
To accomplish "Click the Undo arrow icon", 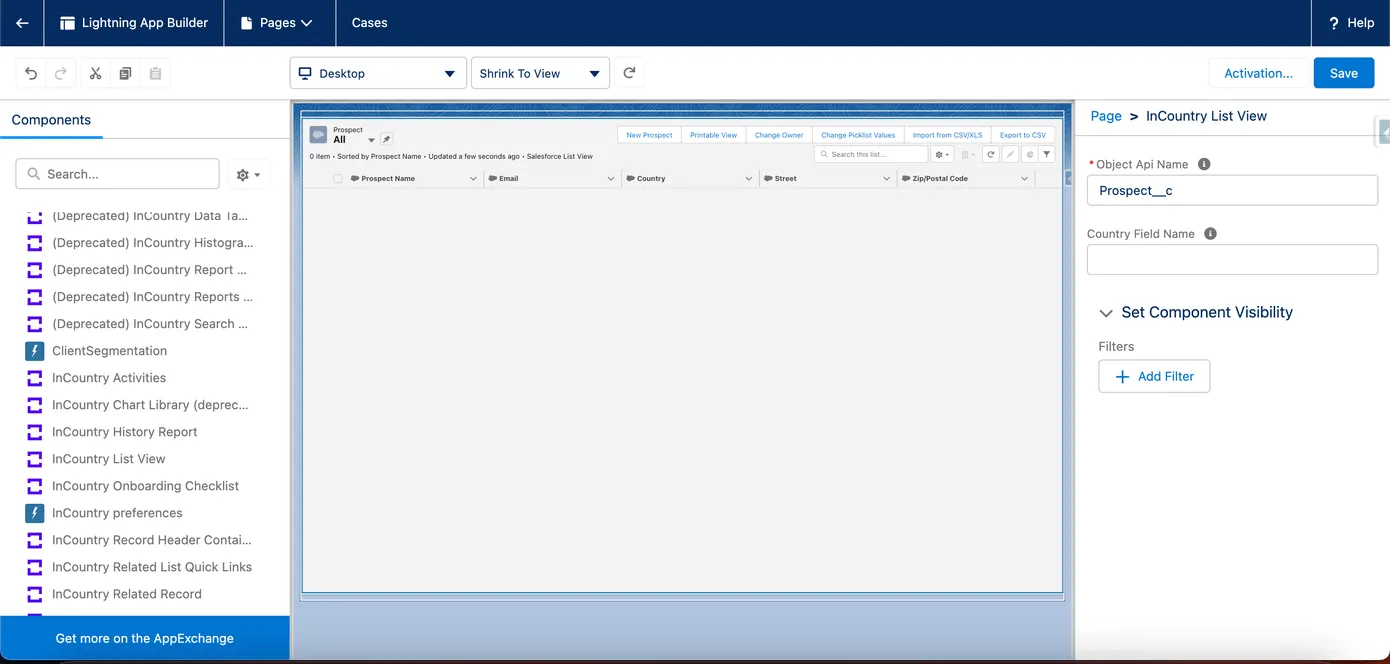I will pos(31,73).
